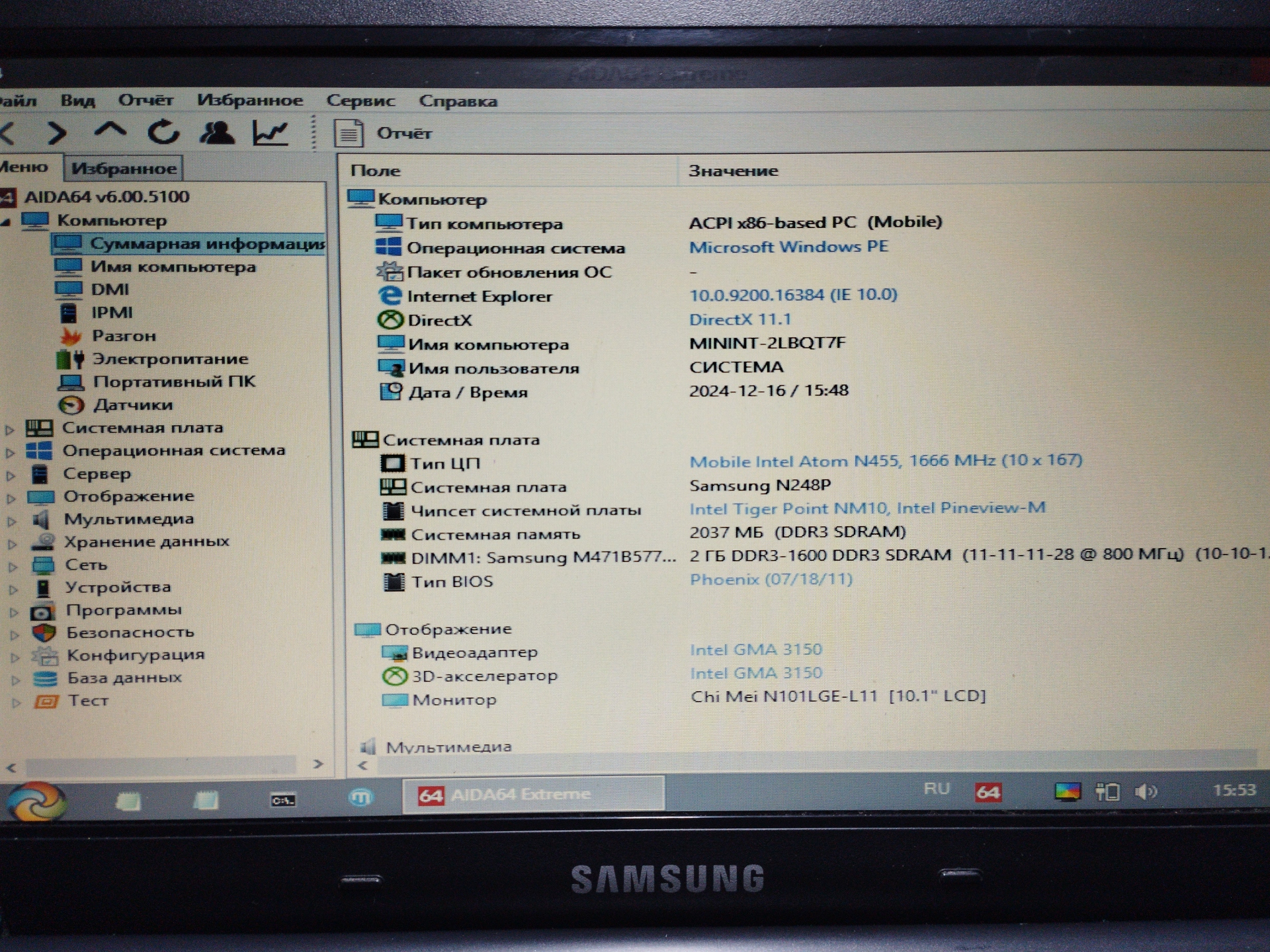This screenshot has height=952, width=1270.
Task: Expand the Отображение tree node
Action: pos(11,498)
